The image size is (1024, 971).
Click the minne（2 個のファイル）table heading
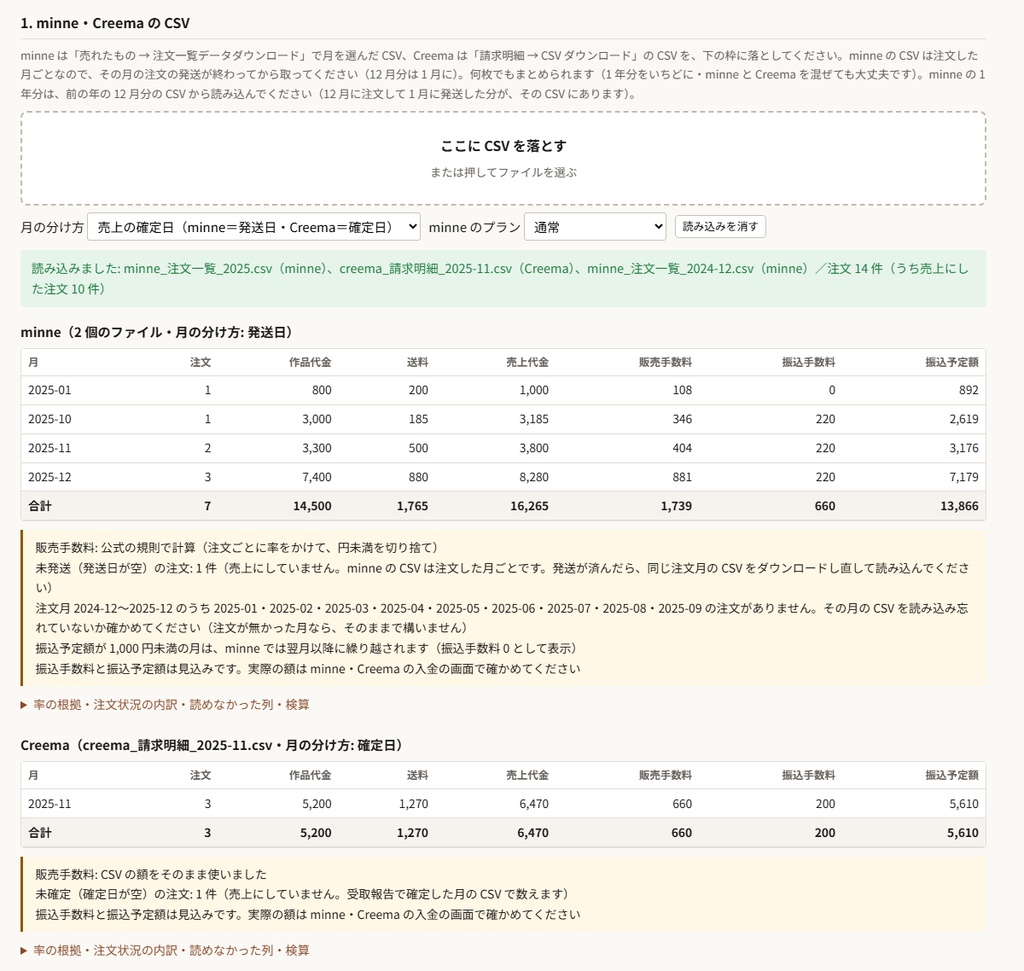coord(157,332)
